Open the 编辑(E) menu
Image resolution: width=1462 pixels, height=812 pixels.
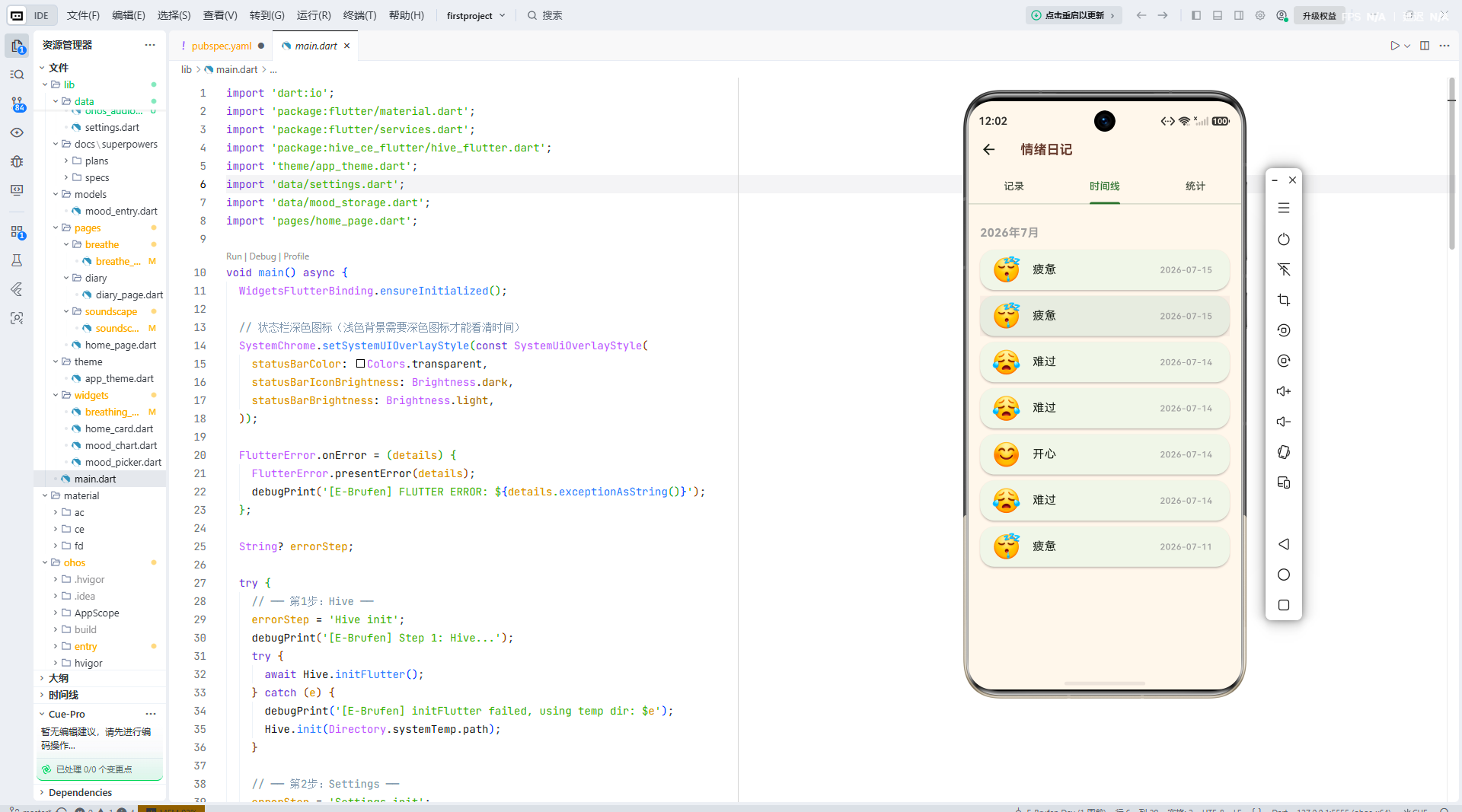pos(129,15)
